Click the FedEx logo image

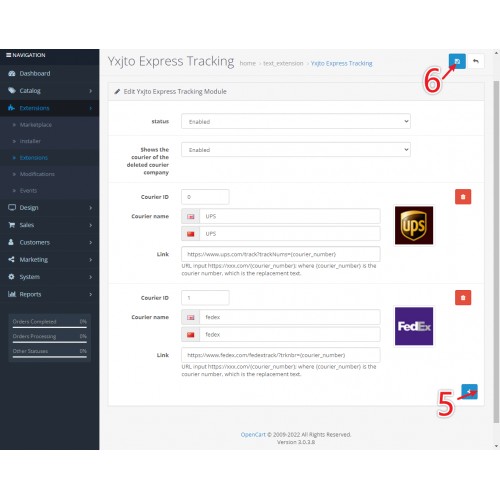pos(414,326)
